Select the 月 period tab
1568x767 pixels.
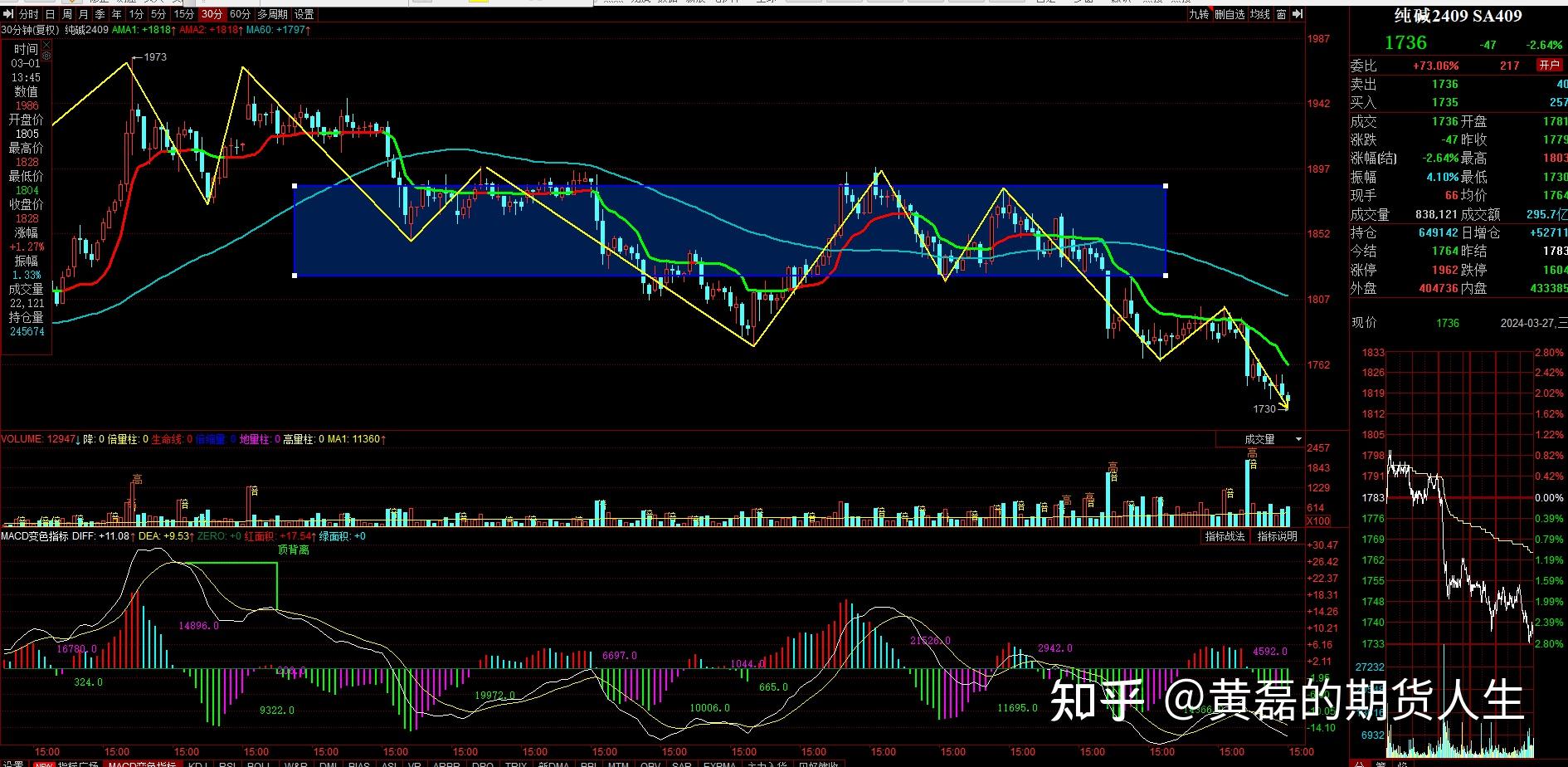tap(84, 14)
